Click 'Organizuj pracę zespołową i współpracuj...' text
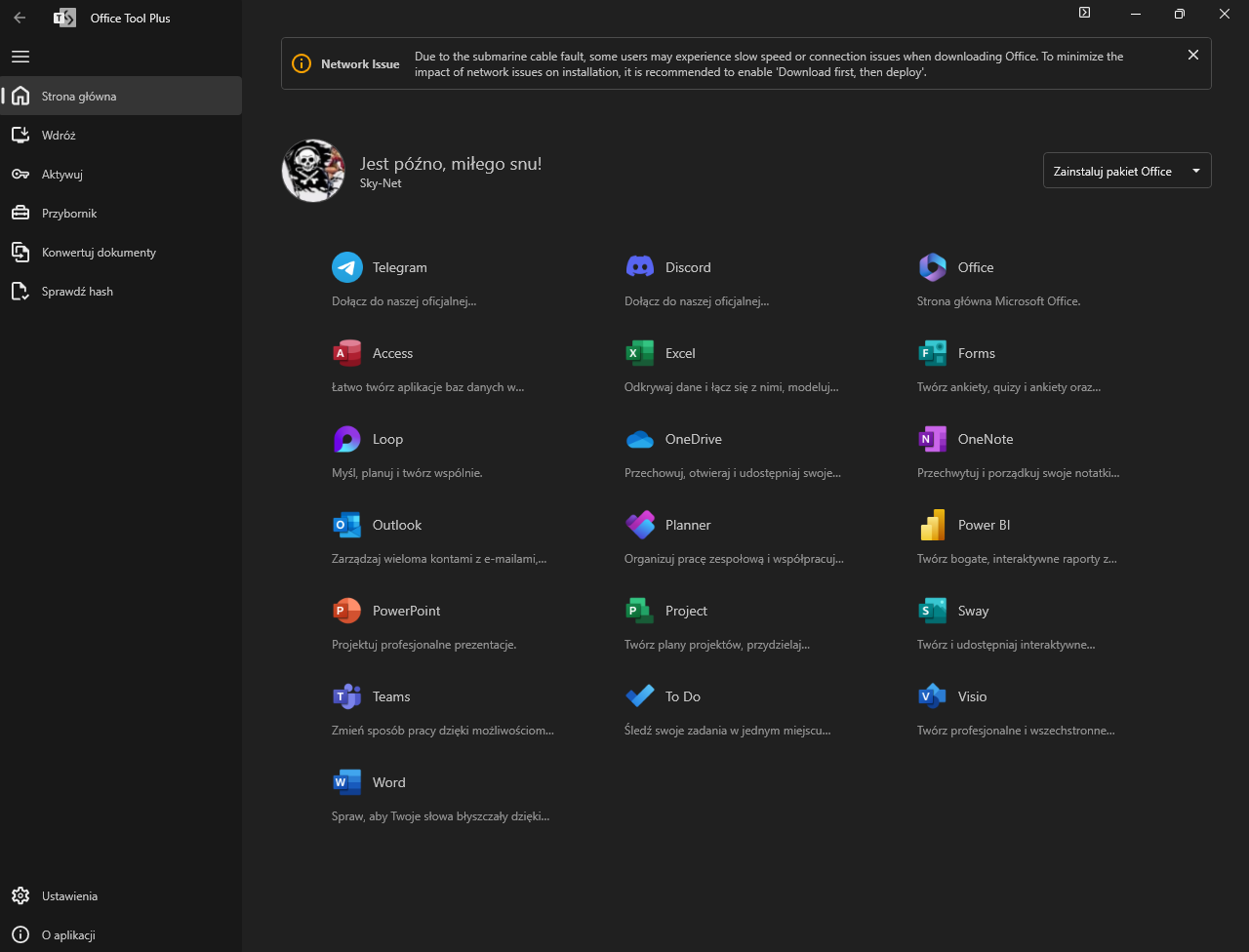Image resolution: width=1249 pixels, height=952 pixels. [x=734, y=559]
